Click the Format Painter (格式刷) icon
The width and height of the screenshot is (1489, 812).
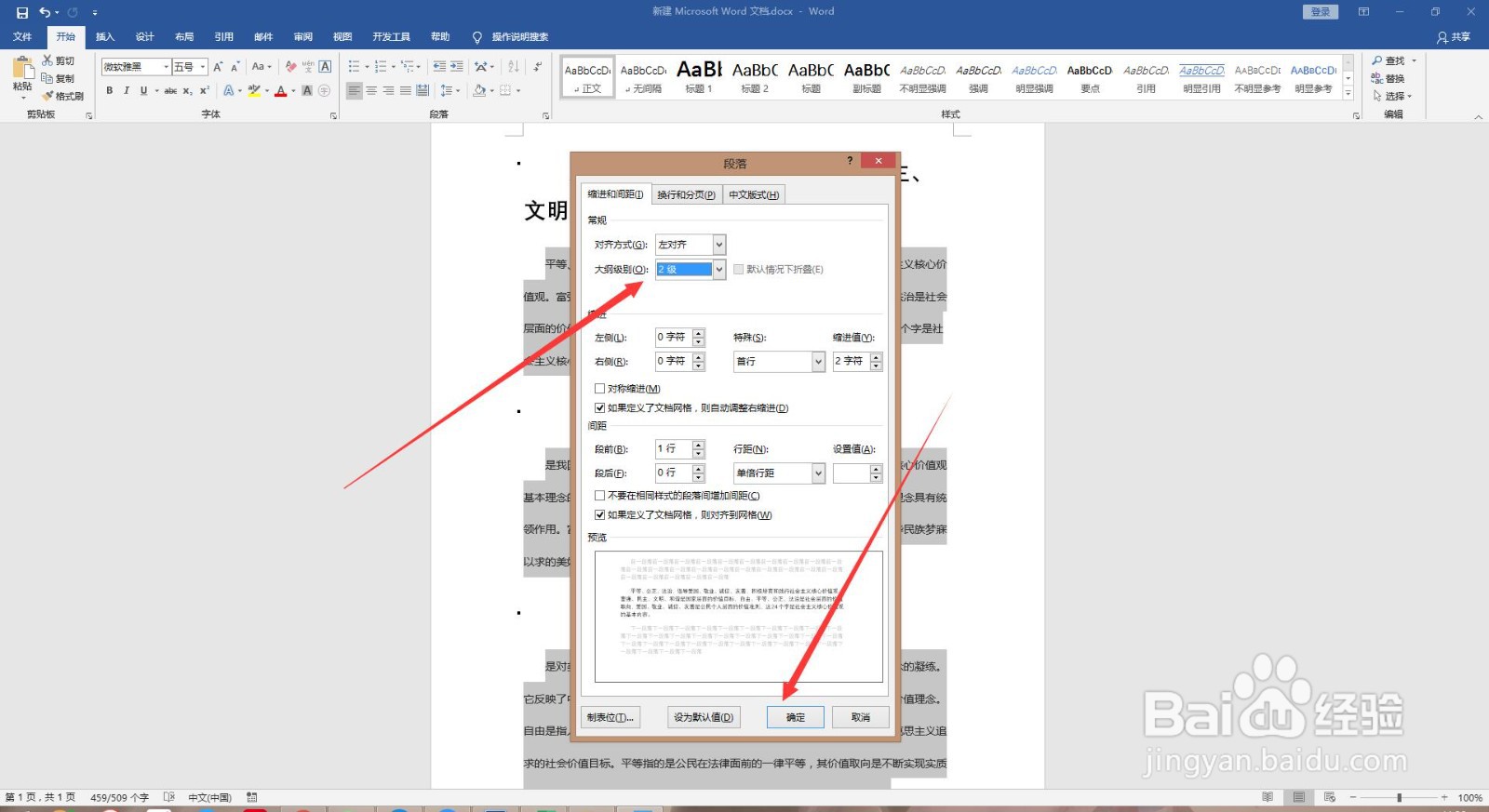click(47, 96)
